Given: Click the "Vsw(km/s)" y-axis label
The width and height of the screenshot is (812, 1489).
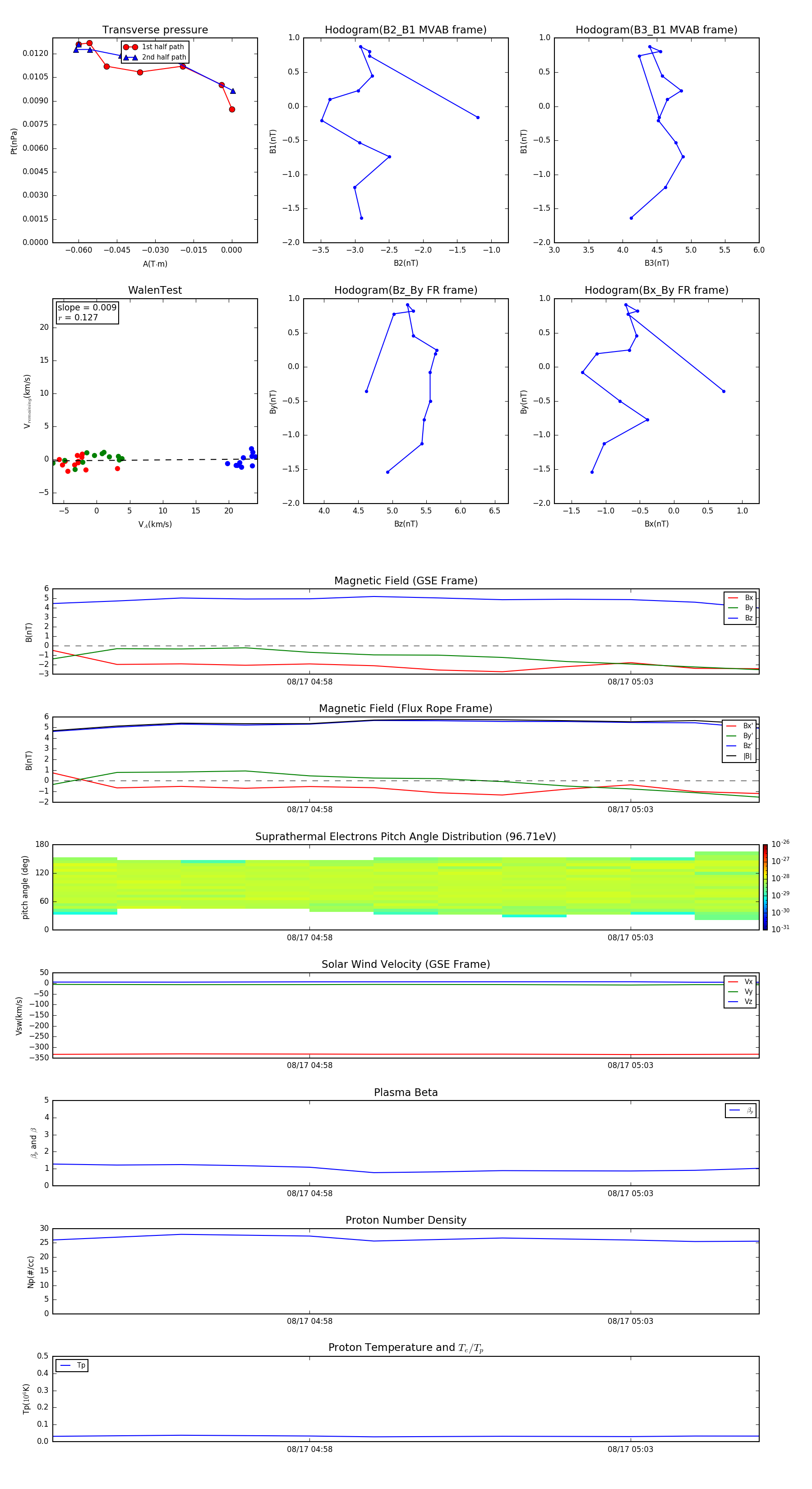Looking at the screenshot, I should tap(18, 1015).
